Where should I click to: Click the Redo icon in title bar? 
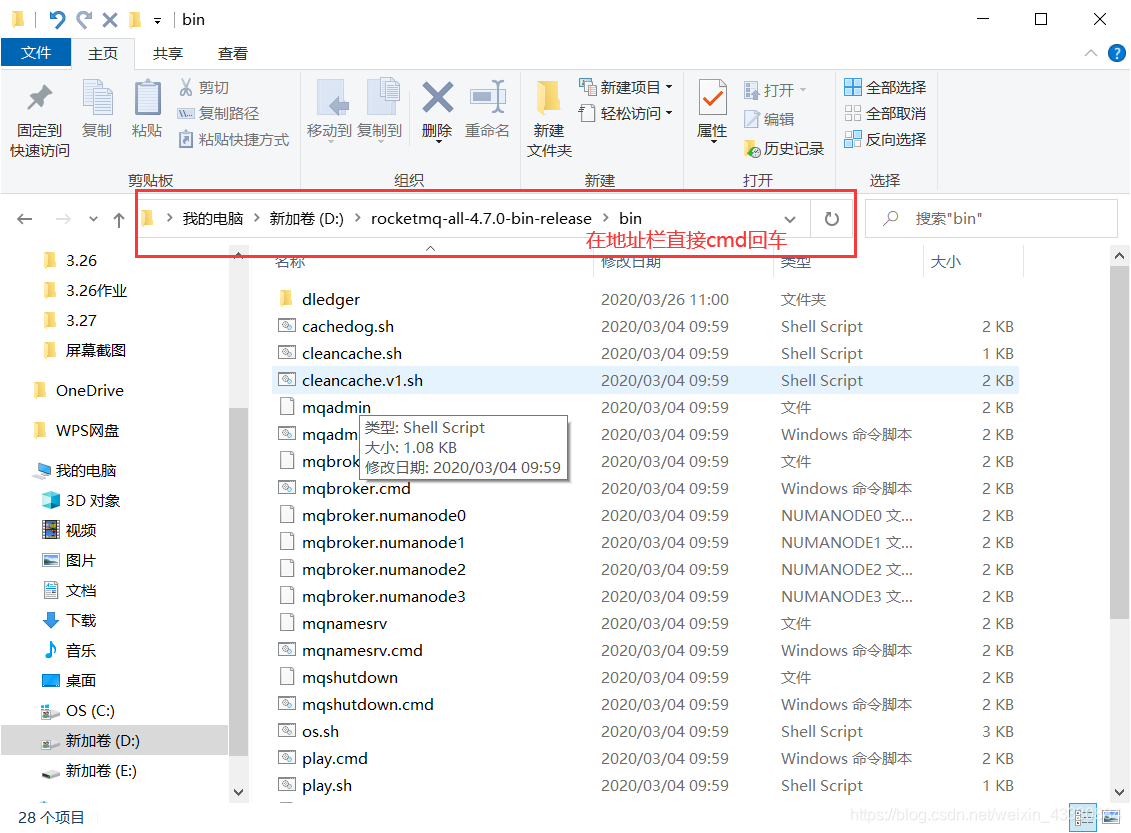84,19
